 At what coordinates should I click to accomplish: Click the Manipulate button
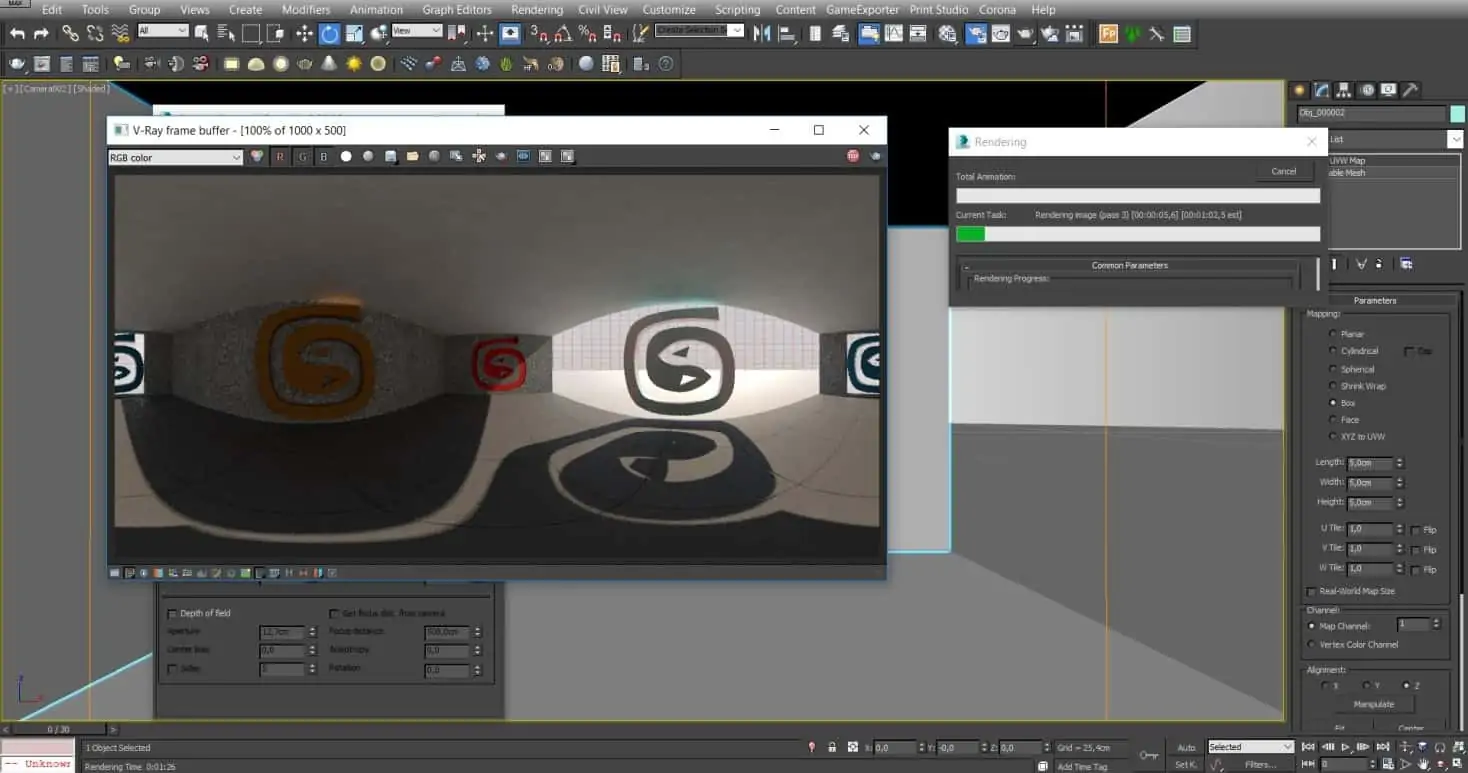1373,704
